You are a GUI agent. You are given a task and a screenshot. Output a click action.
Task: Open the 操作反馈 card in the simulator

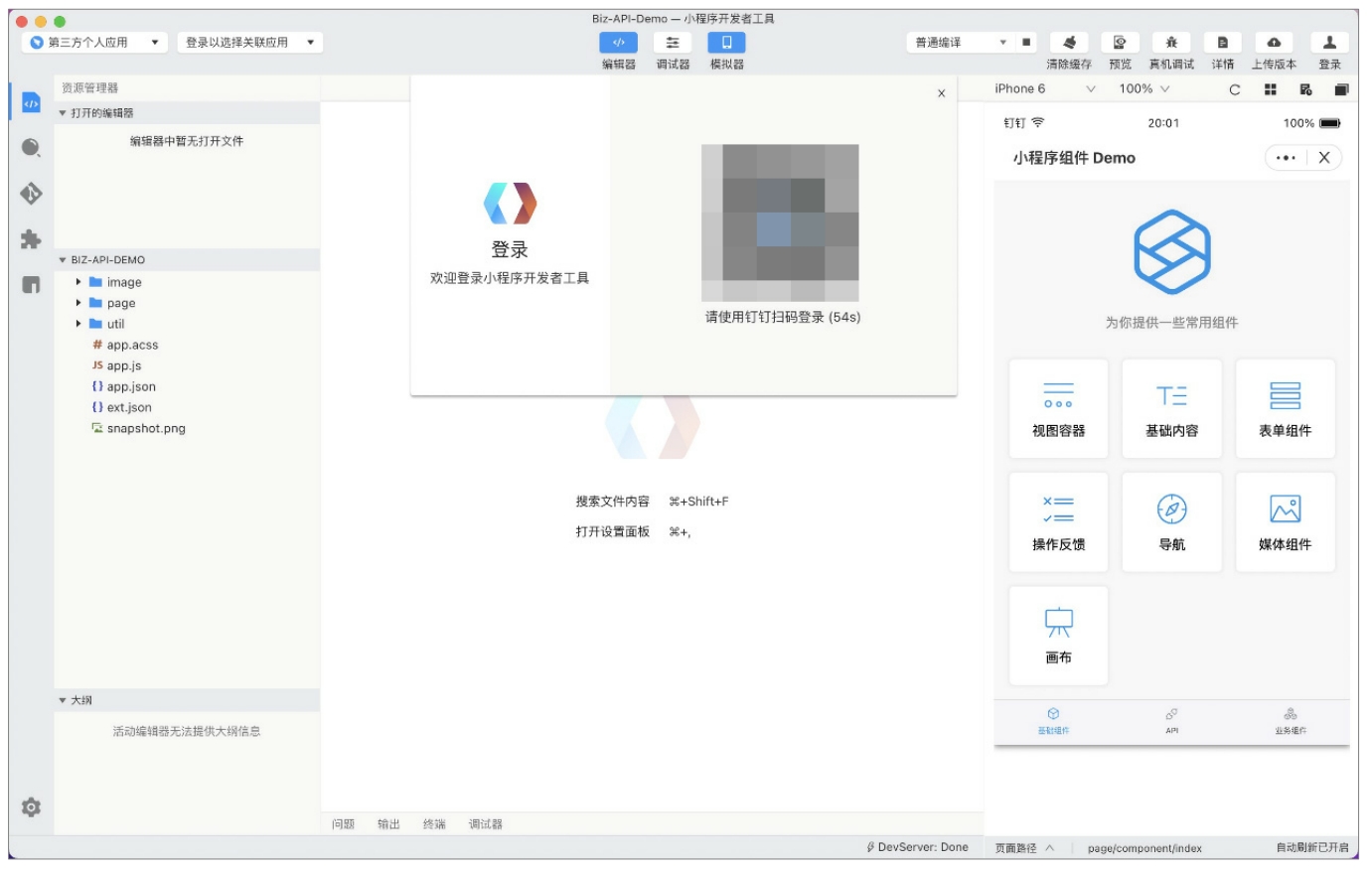[x=1058, y=522]
